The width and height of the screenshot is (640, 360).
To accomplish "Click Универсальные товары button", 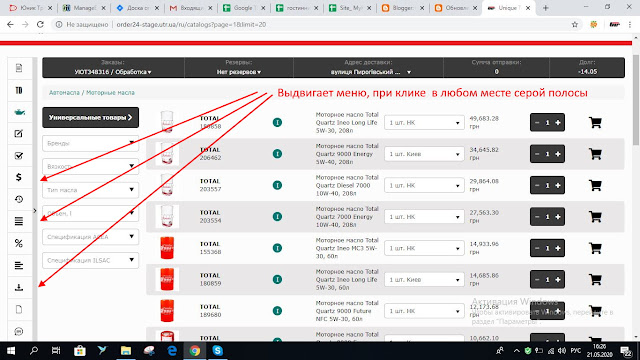I will pyautogui.click(x=90, y=118).
